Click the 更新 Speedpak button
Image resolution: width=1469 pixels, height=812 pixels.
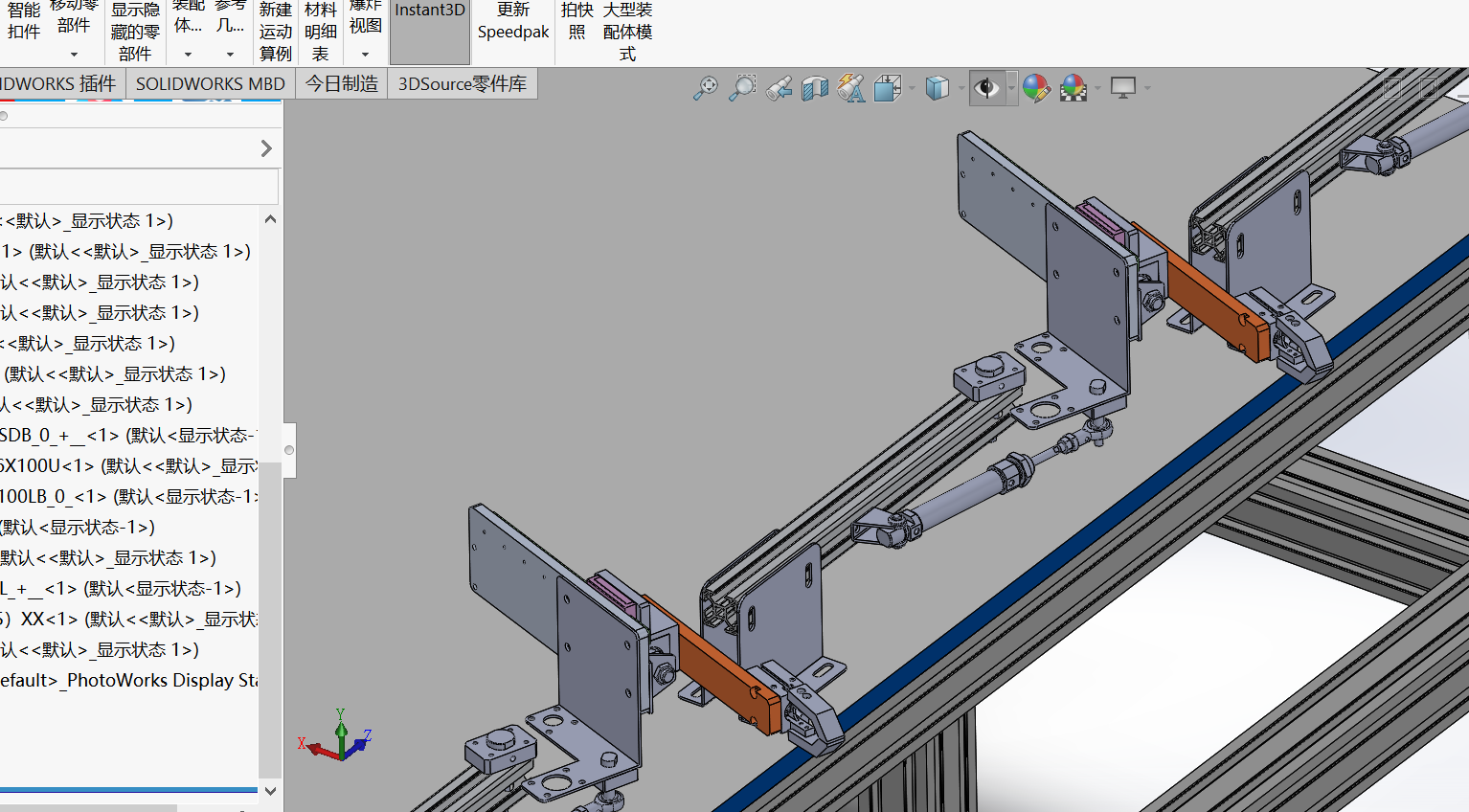point(513,21)
